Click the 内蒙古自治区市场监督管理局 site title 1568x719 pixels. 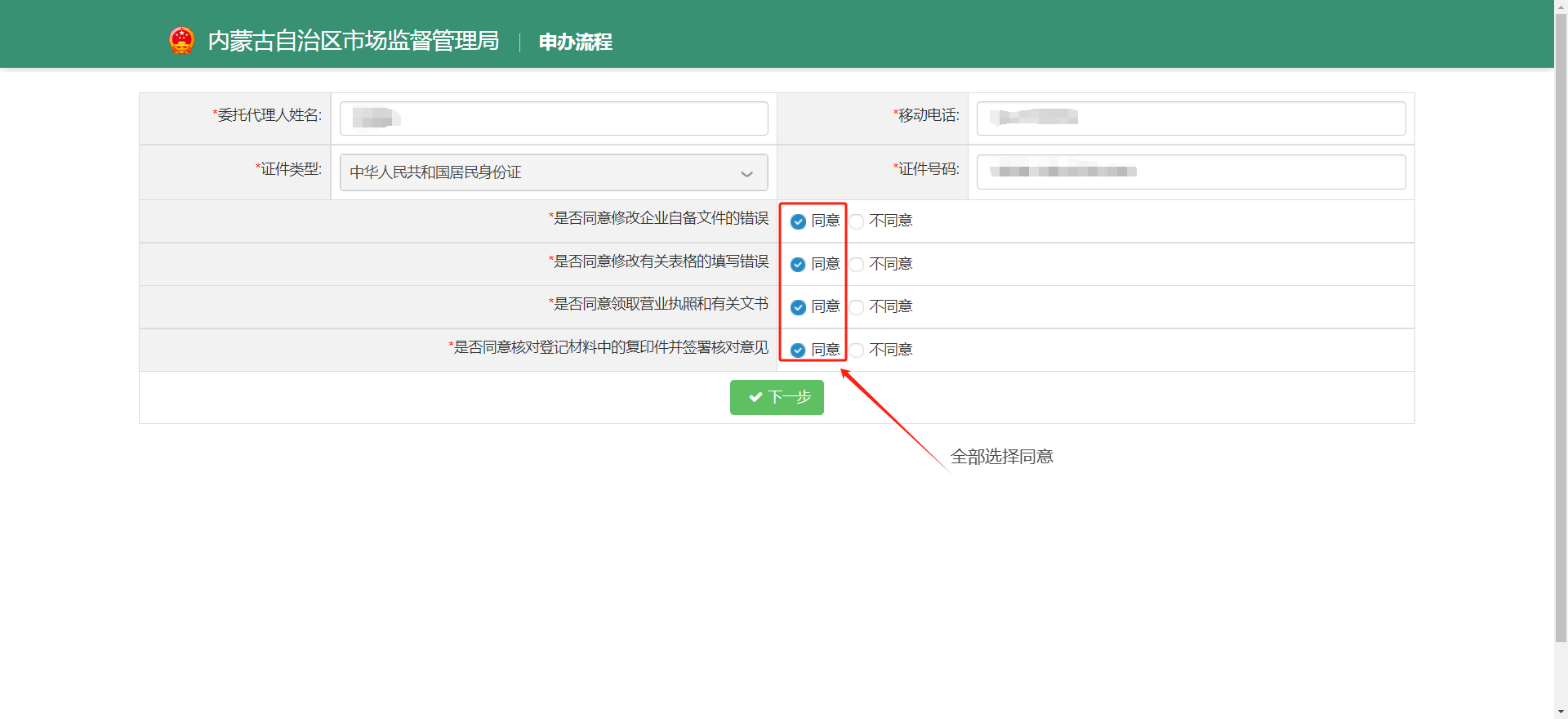point(353,41)
